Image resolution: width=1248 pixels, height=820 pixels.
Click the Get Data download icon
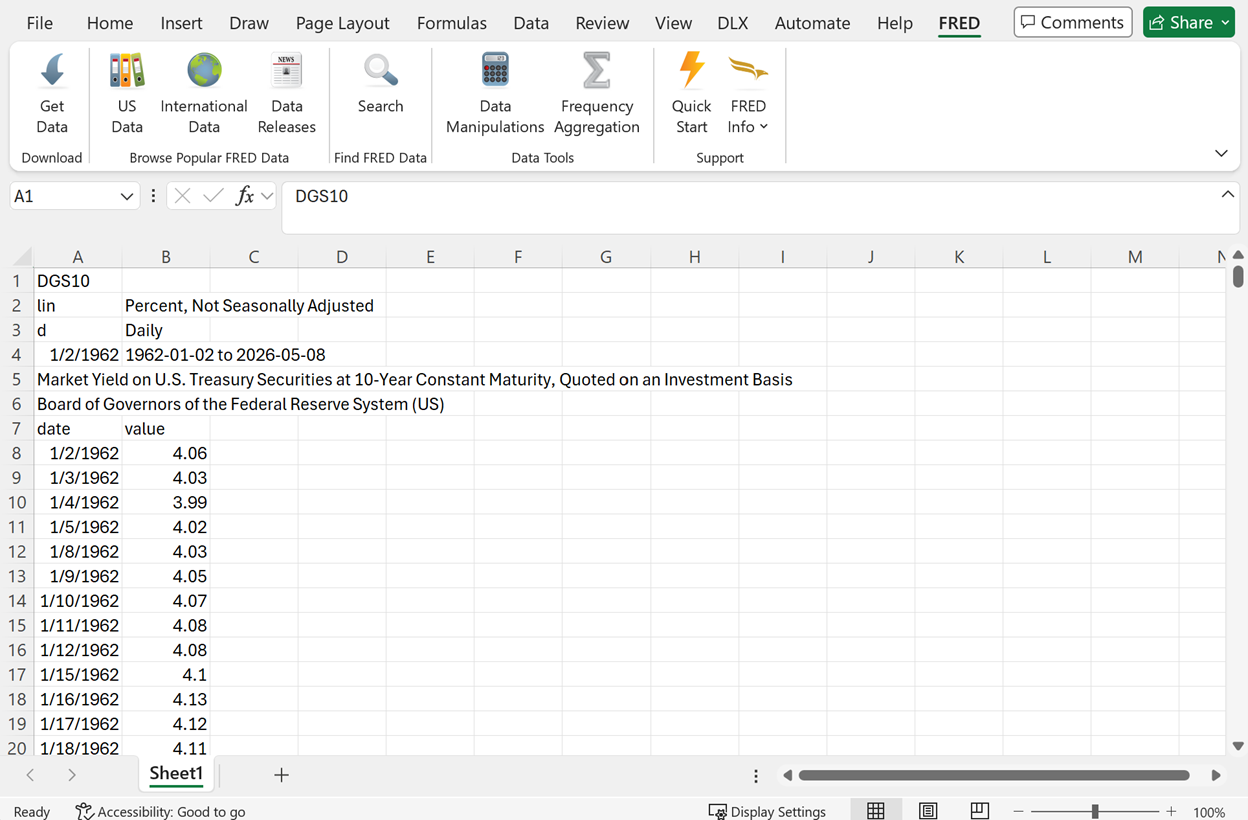[x=52, y=71]
